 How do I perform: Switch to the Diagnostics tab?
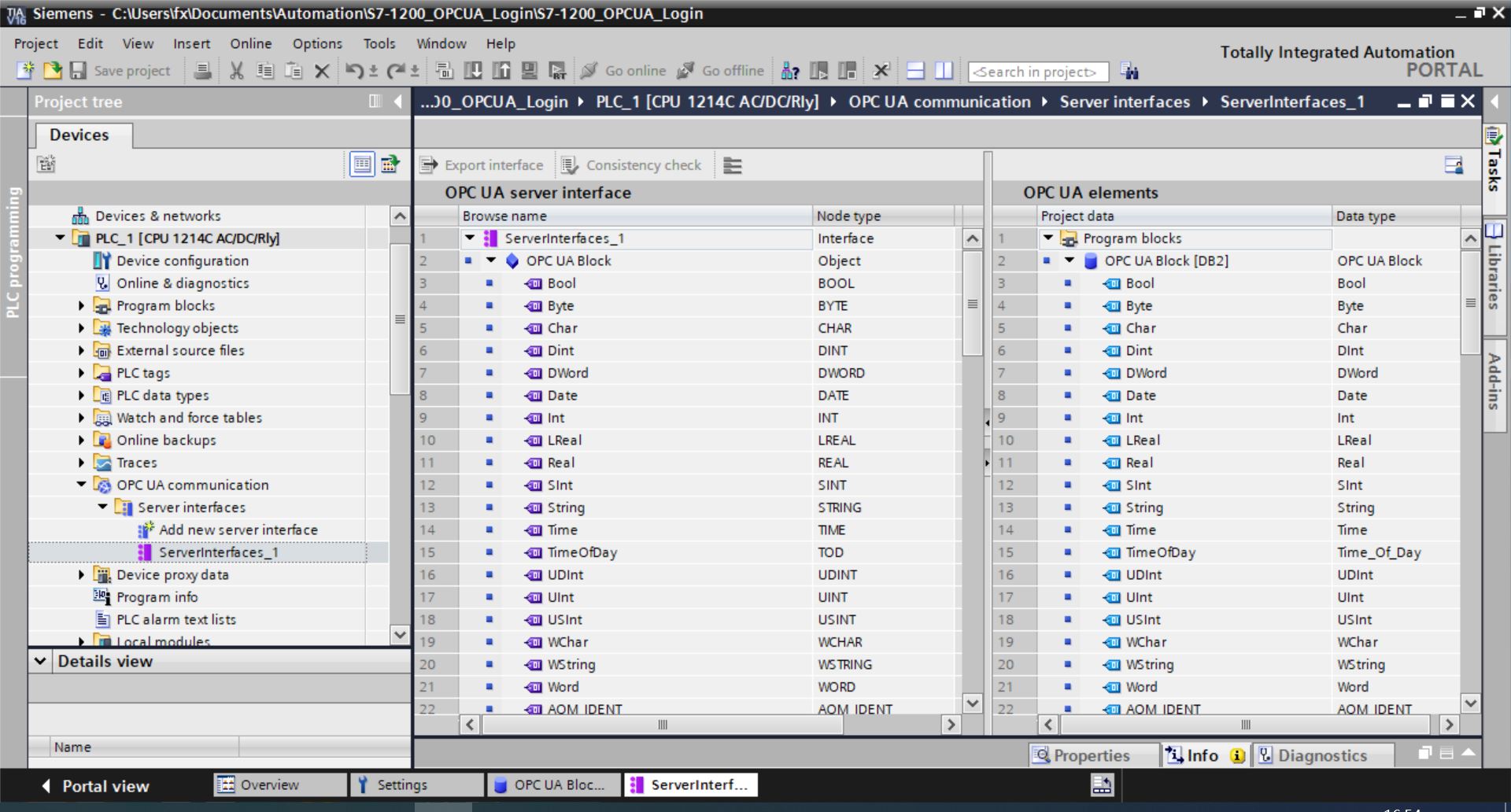(1312, 755)
